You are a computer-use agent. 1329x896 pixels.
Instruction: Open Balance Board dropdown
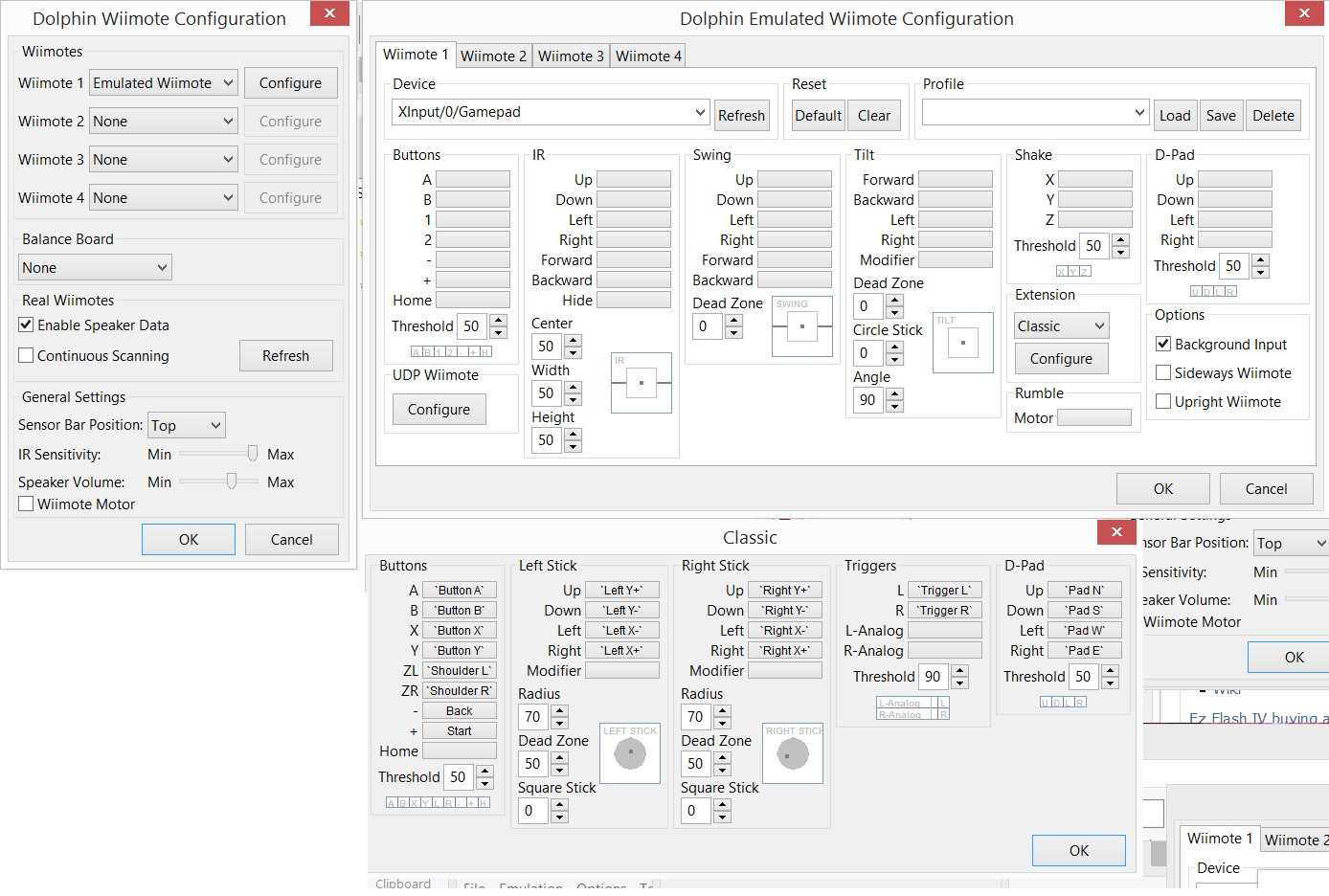[x=95, y=268]
